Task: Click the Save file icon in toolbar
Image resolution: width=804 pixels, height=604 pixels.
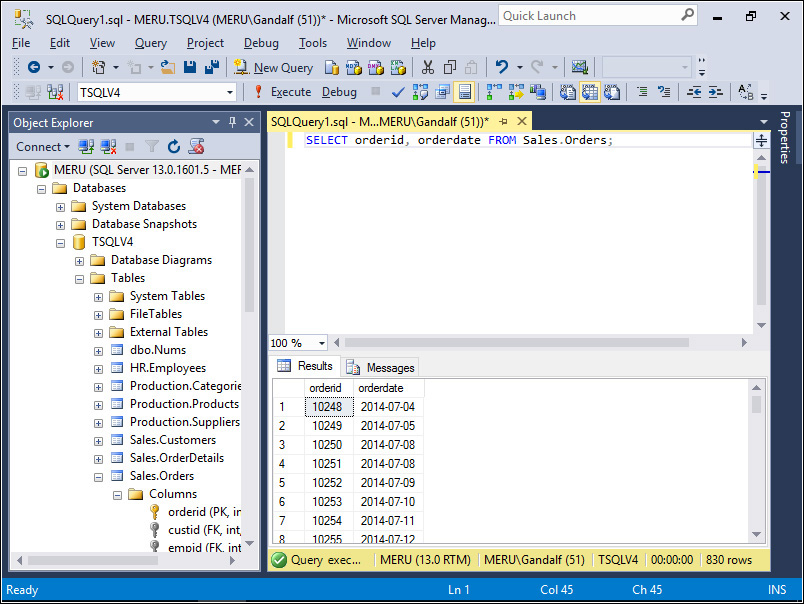Action: click(x=191, y=67)
